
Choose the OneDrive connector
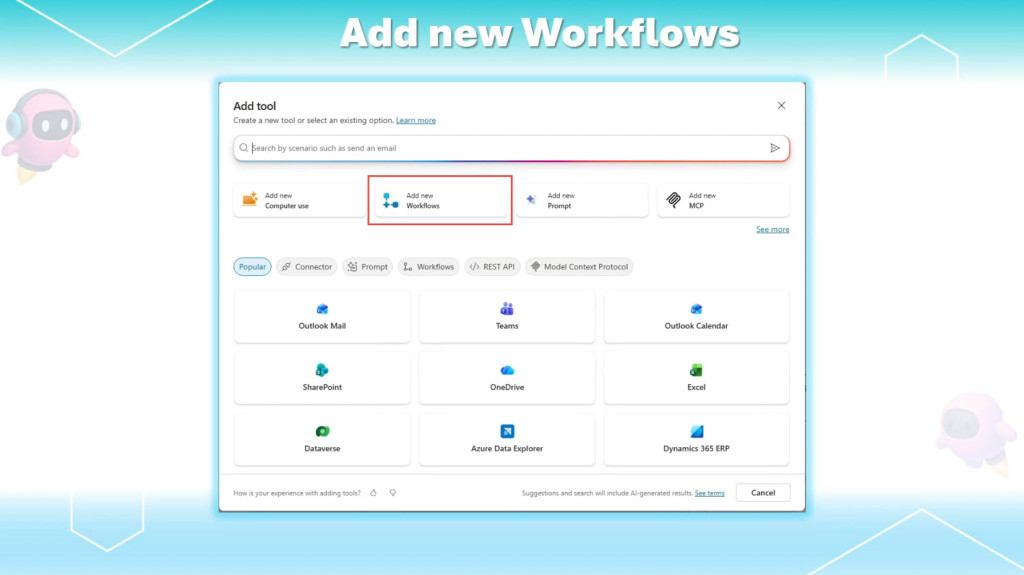[x=507, y=378]
